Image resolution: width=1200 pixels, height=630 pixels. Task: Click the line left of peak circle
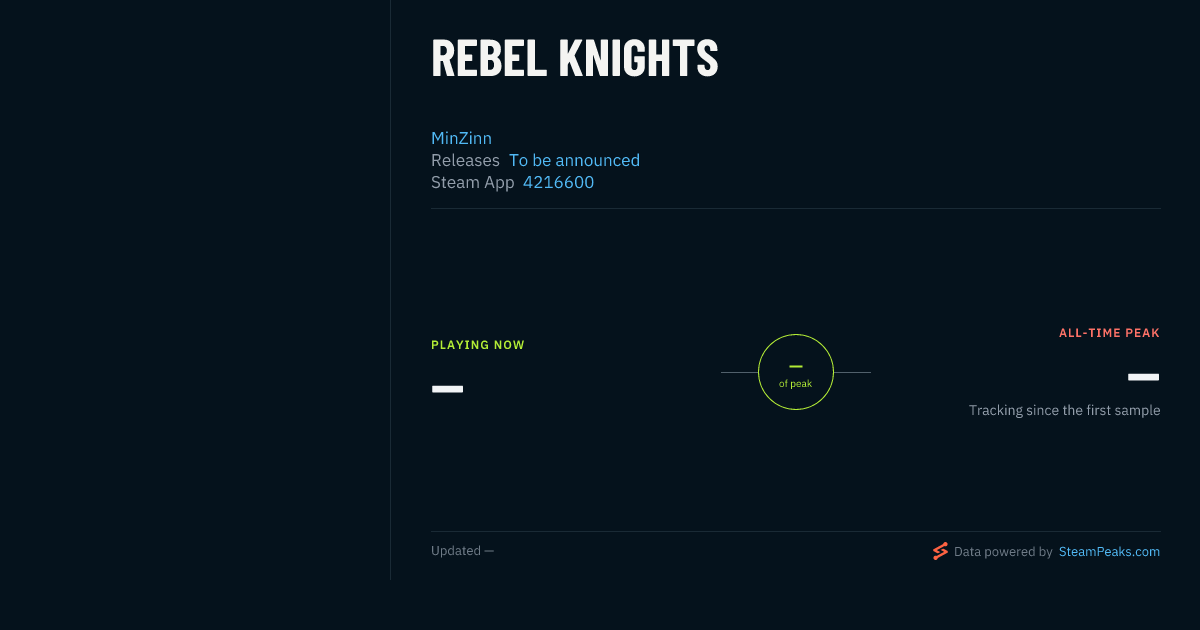coord(739,372)
